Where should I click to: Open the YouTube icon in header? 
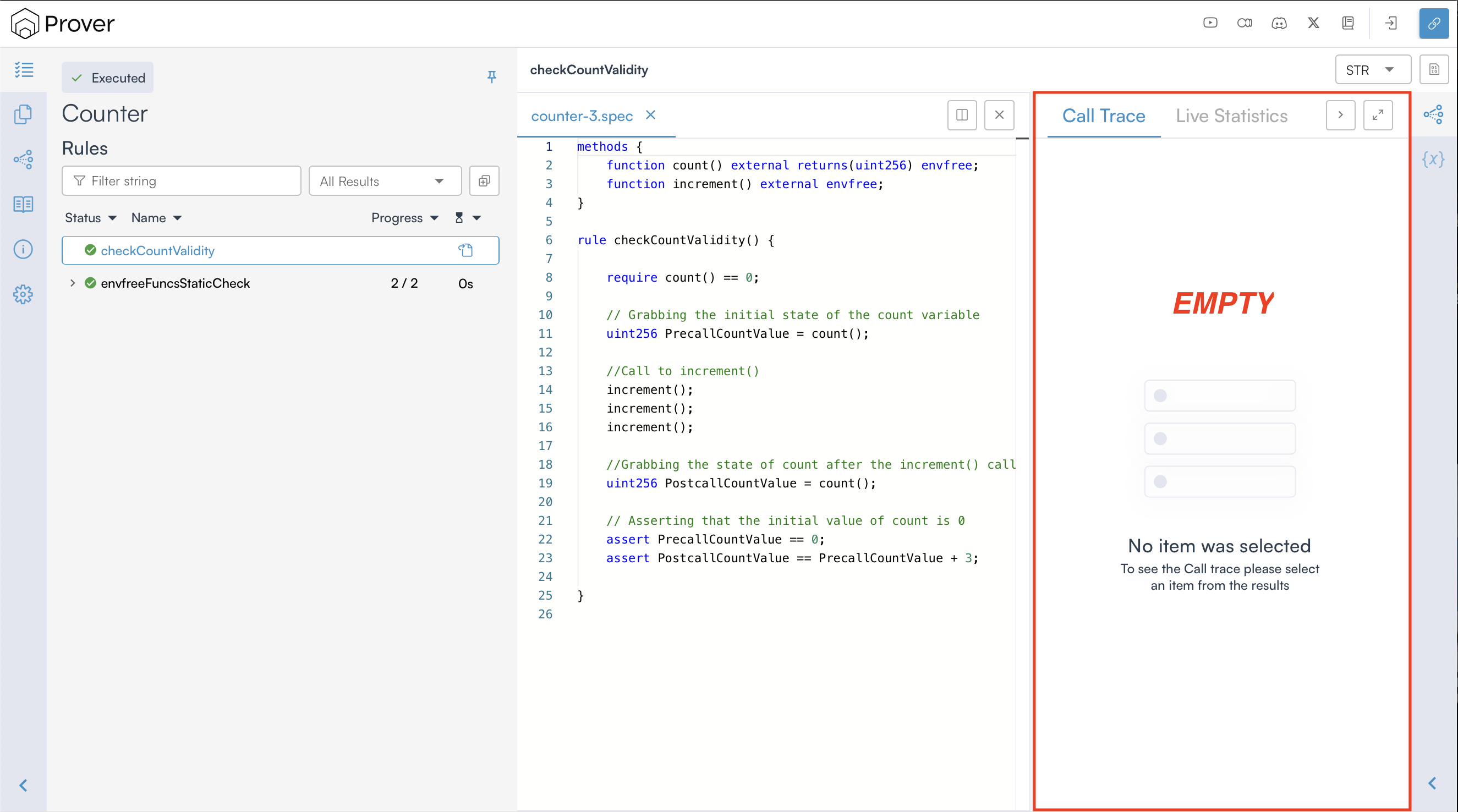point(1209,23)
